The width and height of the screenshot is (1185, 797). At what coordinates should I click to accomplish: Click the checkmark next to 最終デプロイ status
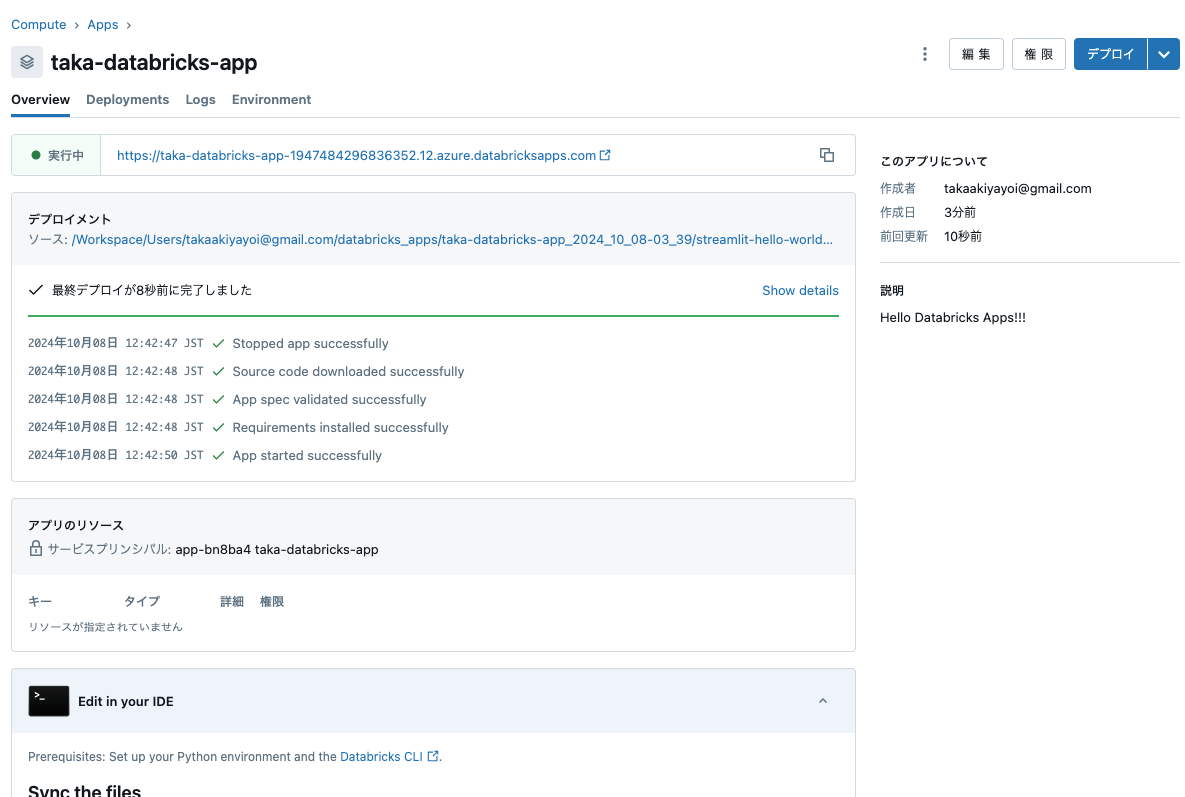(x=36, y=290)
